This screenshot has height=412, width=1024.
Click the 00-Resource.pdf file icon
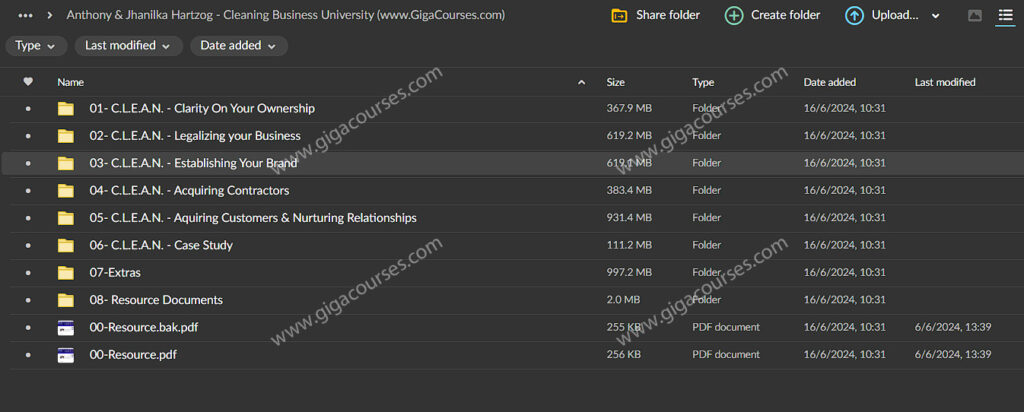[66, 354]
